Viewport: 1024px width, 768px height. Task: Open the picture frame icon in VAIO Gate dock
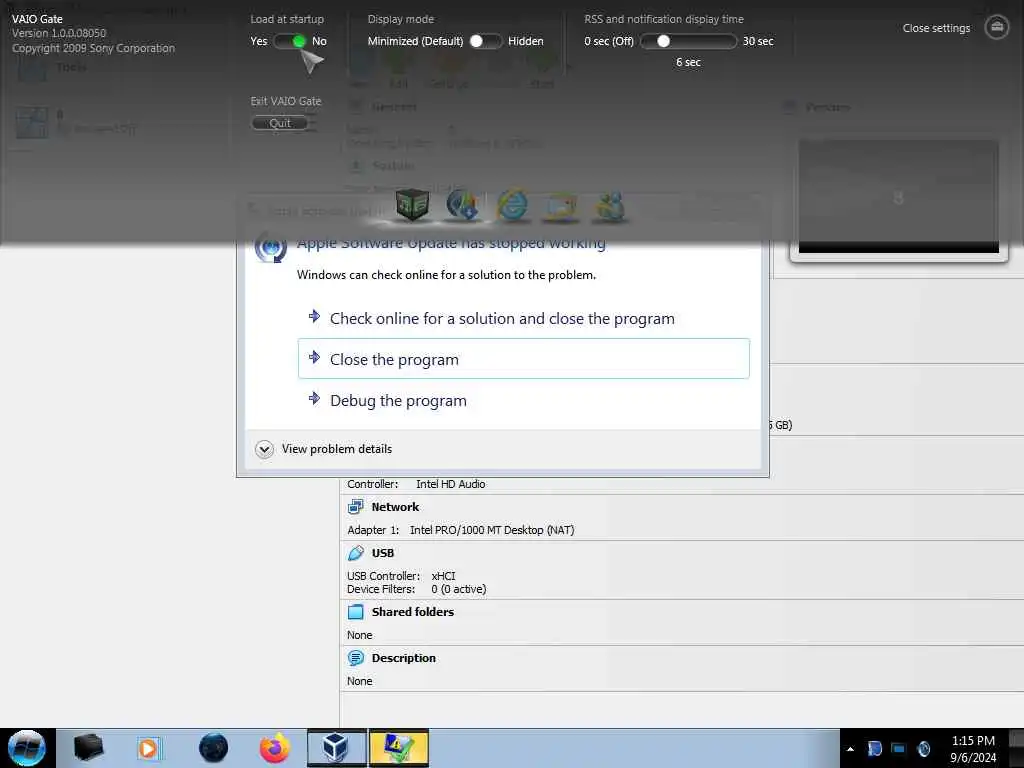(x=561, y=206)
